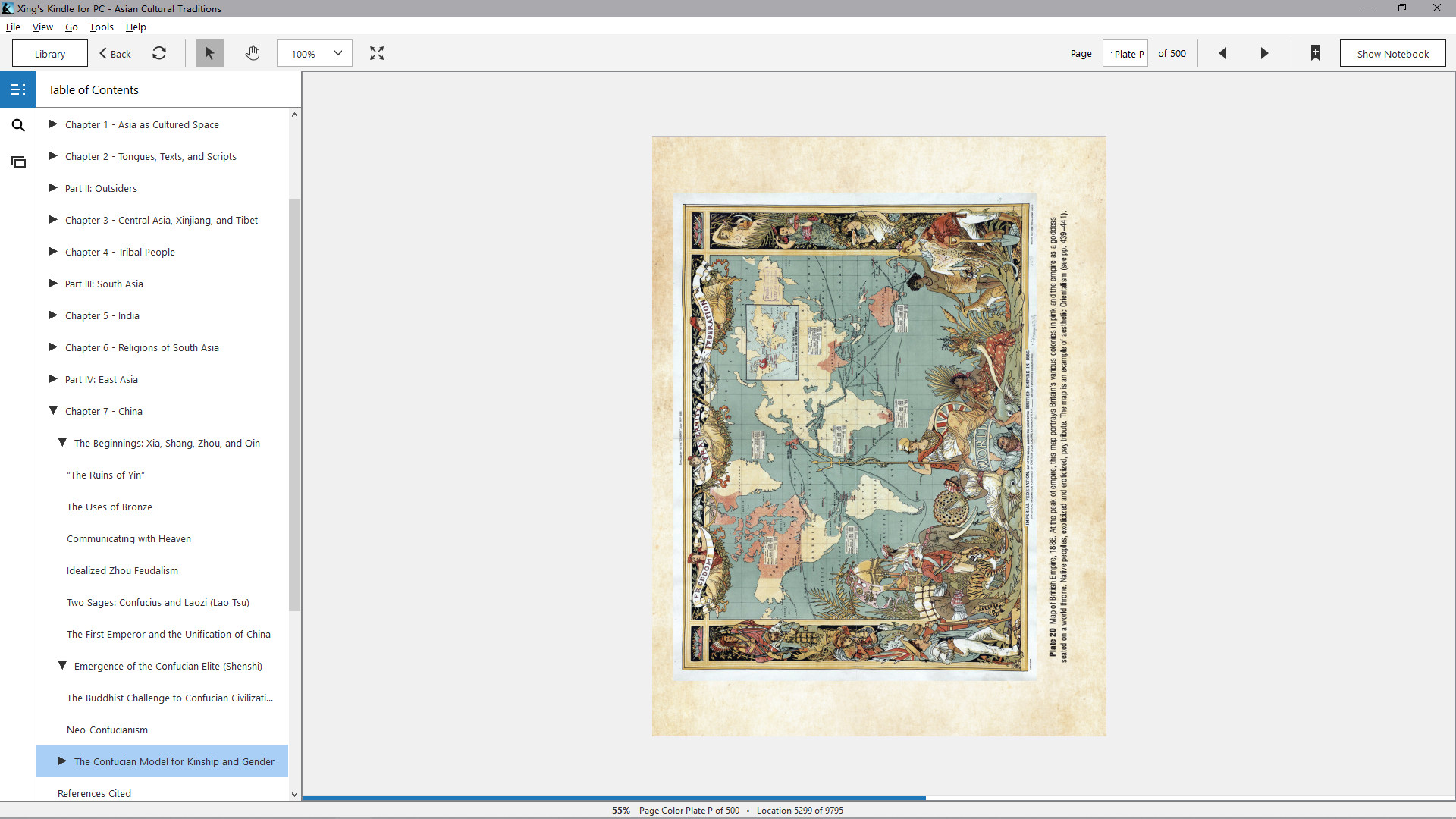Go to the previous page
Image resolution: width=1456 pixels, height=819 pixels.
(x=1222, y=53)
